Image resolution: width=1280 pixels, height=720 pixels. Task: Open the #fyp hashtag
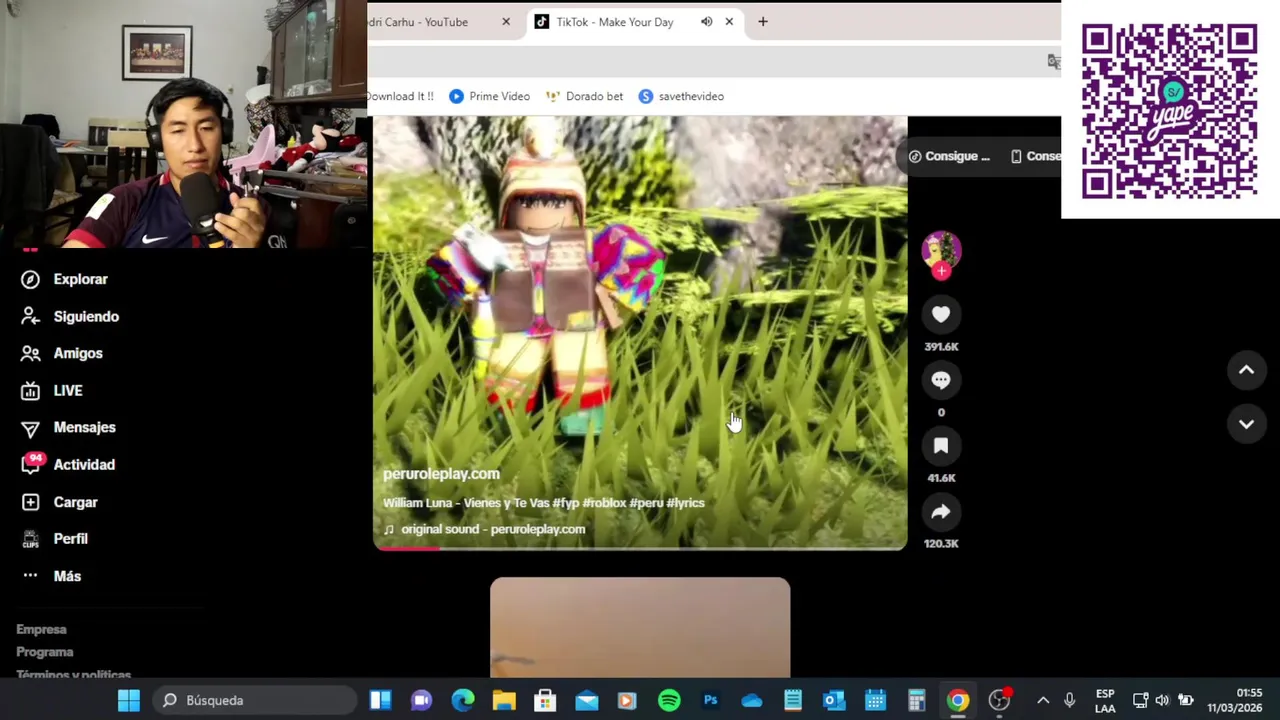pyautogui.click(x=566, y=503)
